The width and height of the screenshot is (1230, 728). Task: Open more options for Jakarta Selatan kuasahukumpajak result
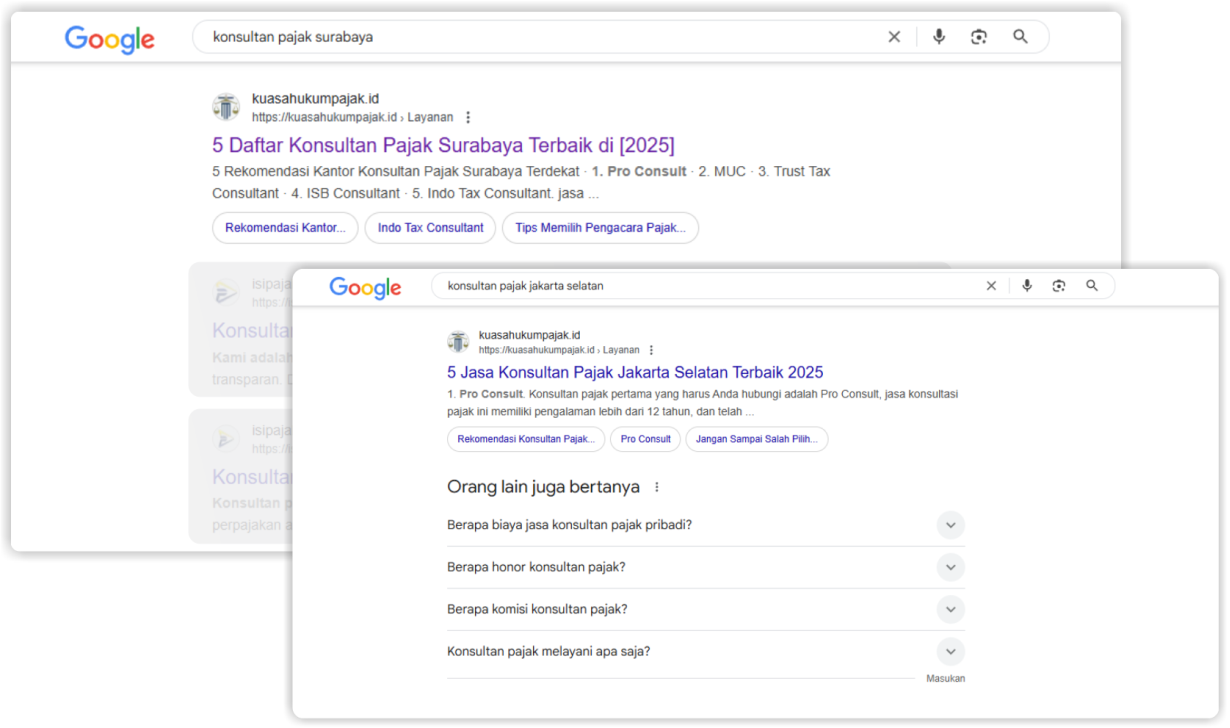[651, 350]
